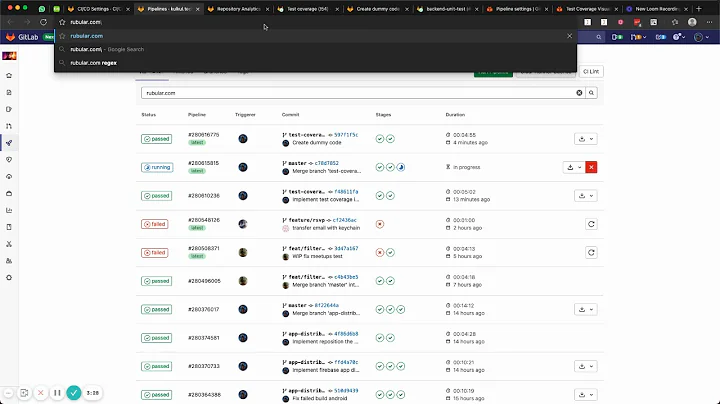Cancel the running pipeline #280615815
The width and height of the screenshot is (720, 404).
(591, 167)
